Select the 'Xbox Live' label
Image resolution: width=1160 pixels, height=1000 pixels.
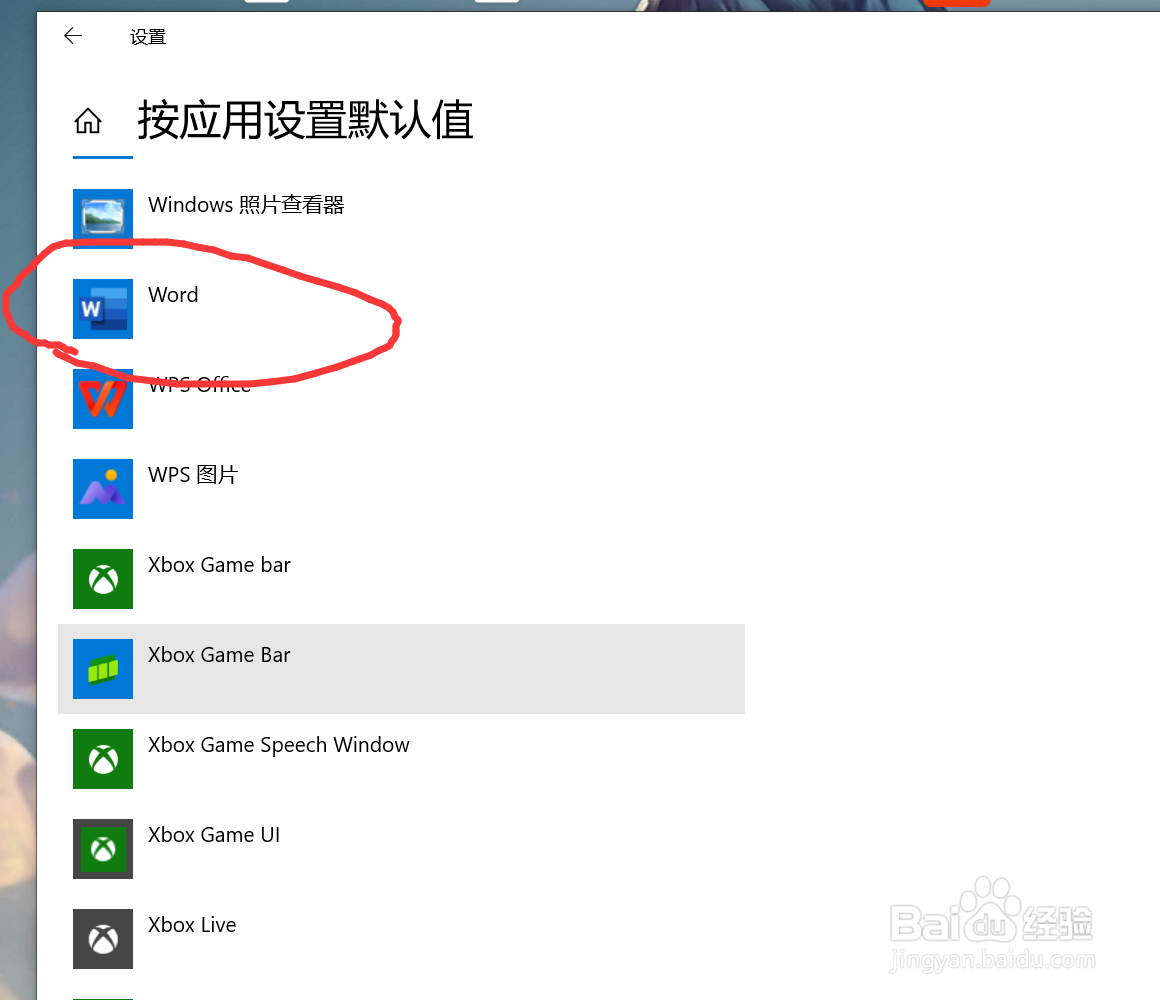pyautogui.click(x=192, y=925)
